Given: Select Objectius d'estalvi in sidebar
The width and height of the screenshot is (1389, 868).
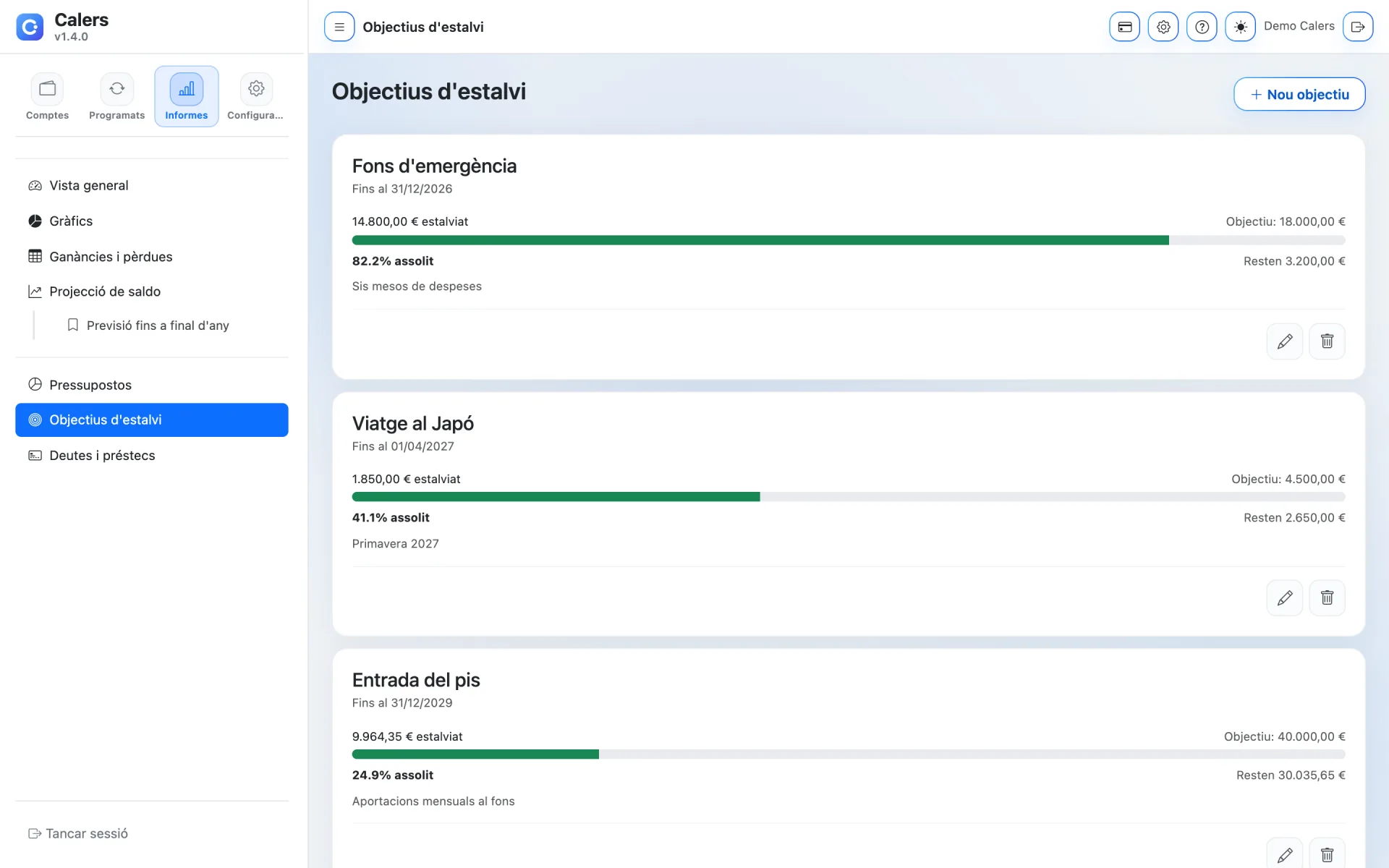Looking at the screenshot, I should tap(152, 420).
